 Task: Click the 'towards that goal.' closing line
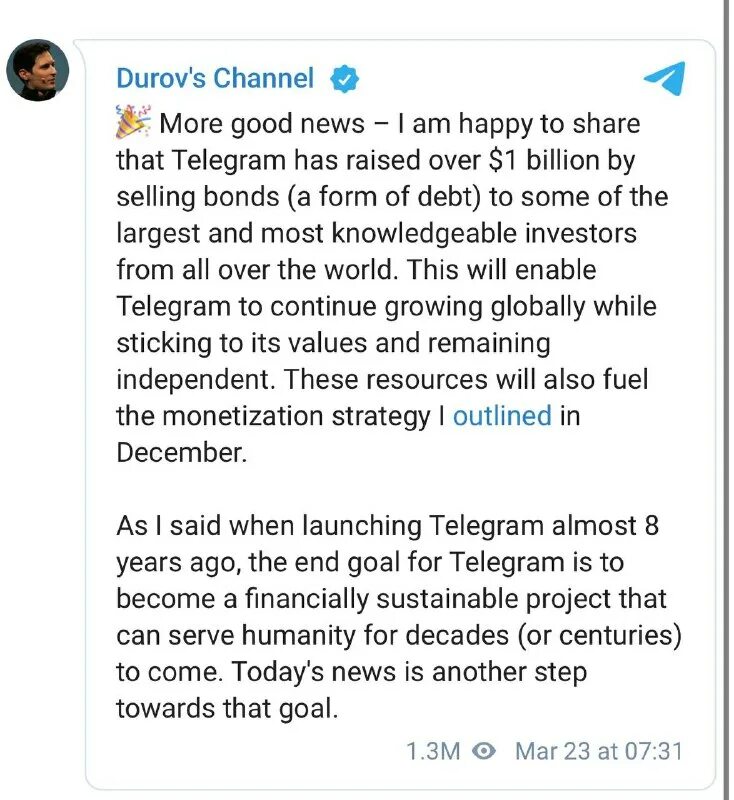pyautogui.click(x=227, y=708)
